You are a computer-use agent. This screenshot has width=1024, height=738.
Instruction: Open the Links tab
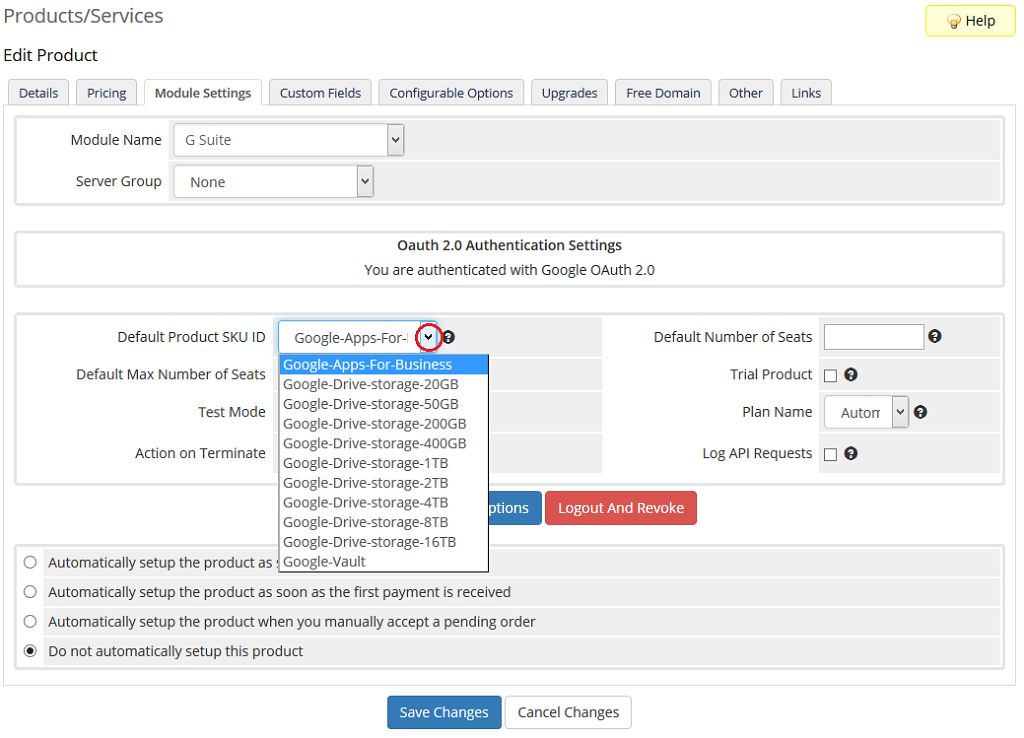[806, 93]
